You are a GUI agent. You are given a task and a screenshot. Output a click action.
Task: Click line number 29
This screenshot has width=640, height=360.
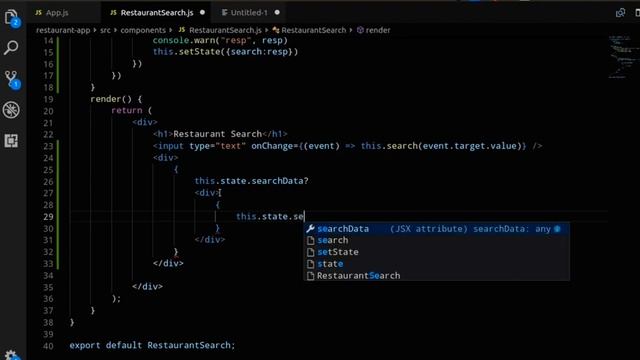[x=48, y=217]
